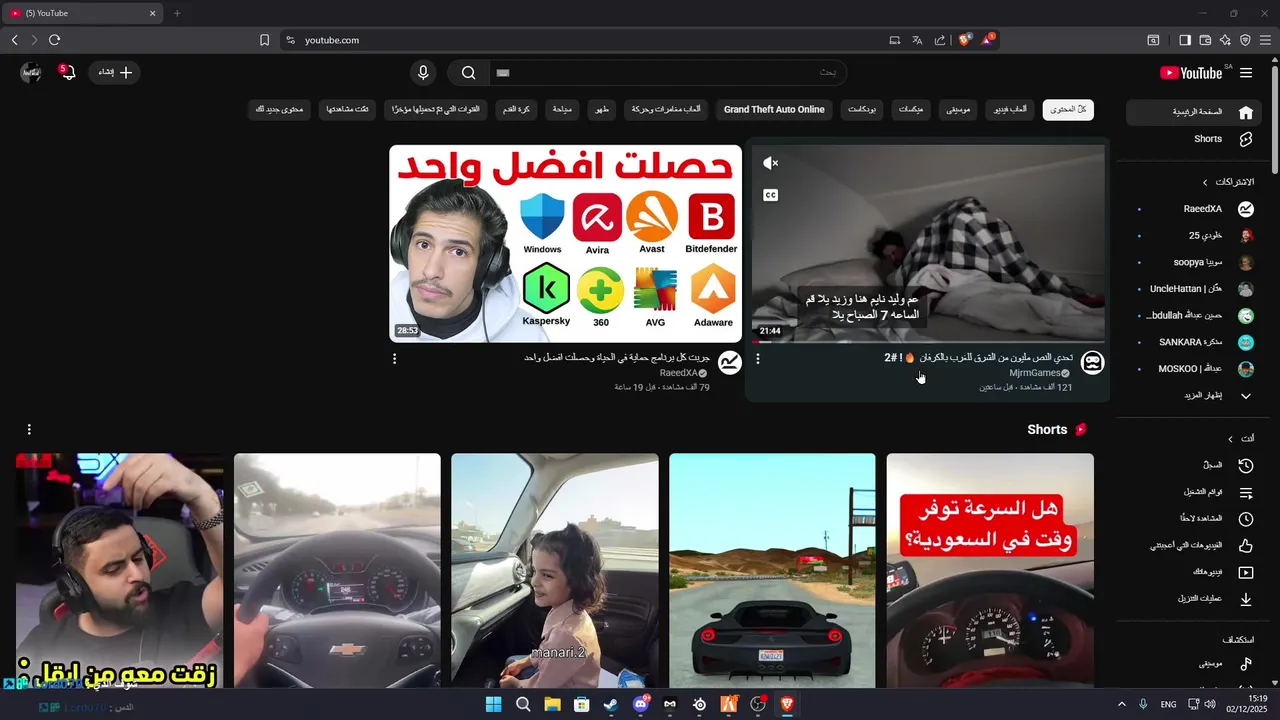Open the Brave VPN shield icon
The image size is (1280, 720).
point(1245,40)
